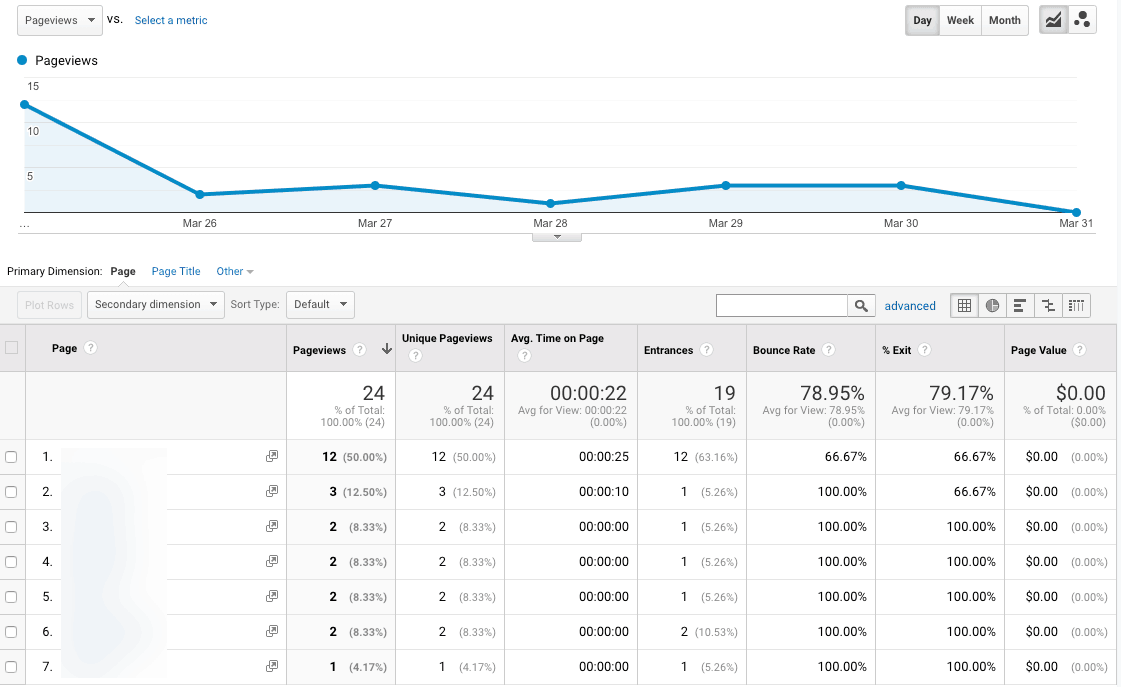Click the search magnifier icon

click(861, 306)
